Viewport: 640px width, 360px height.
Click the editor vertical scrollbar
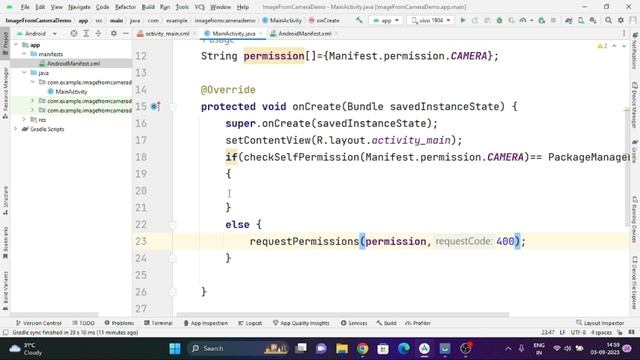pos(627,167)
